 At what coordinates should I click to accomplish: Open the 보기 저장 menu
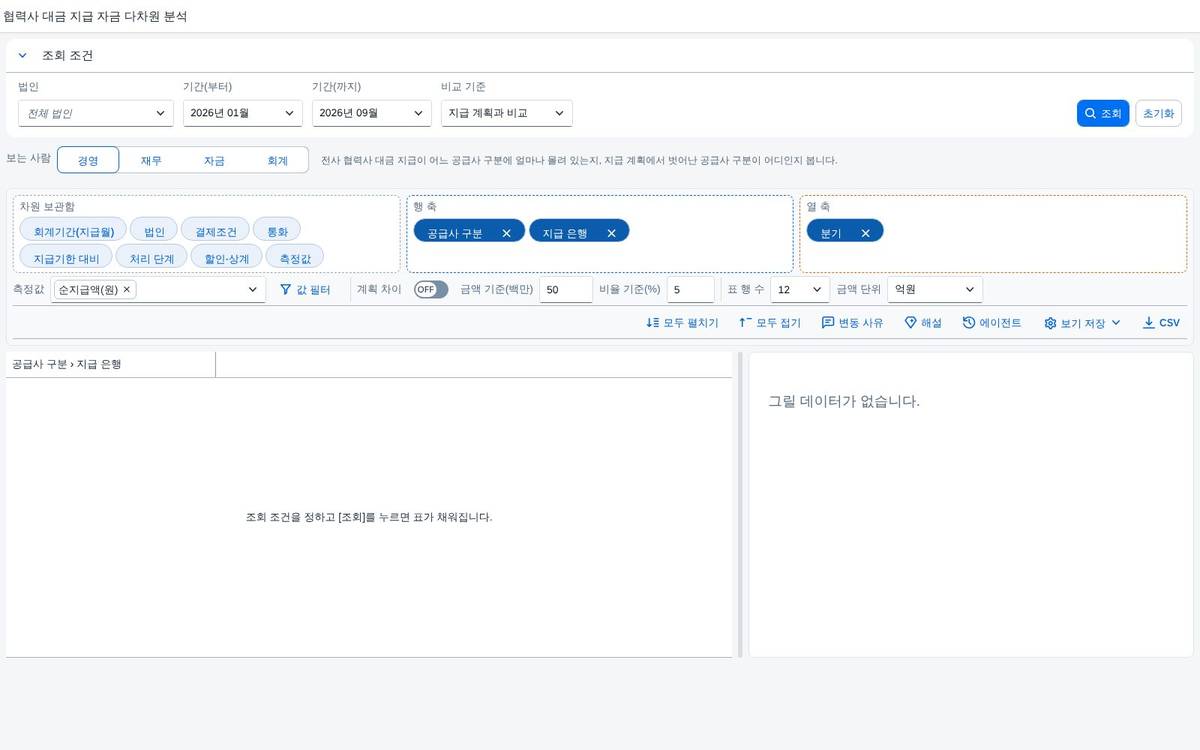[x=1082, y=323]
